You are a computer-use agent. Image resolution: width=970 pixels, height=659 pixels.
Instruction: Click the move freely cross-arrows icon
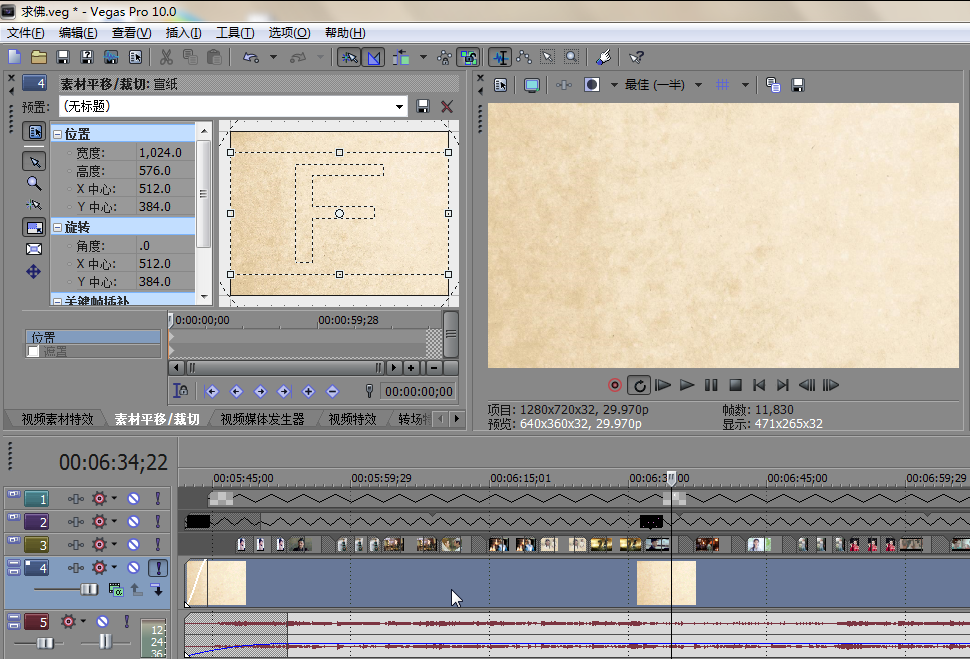[x=33, y=272]
